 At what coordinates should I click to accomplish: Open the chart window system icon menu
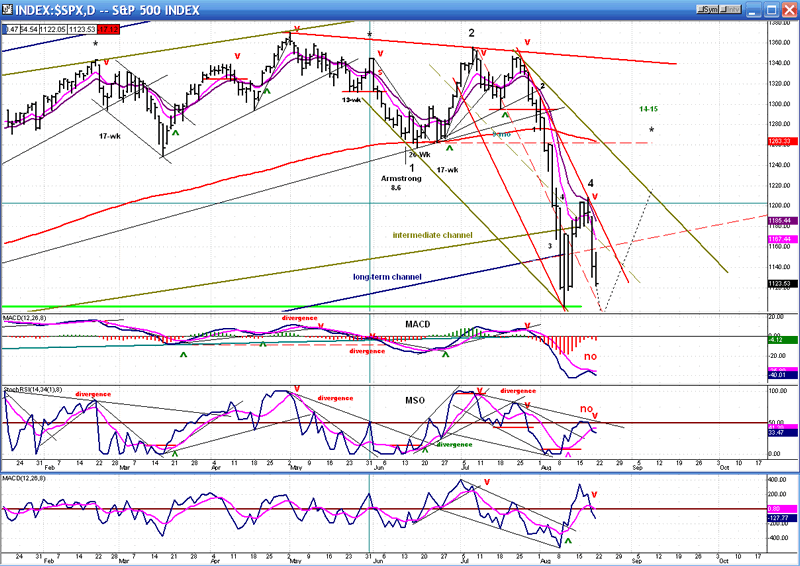(7, 9)
